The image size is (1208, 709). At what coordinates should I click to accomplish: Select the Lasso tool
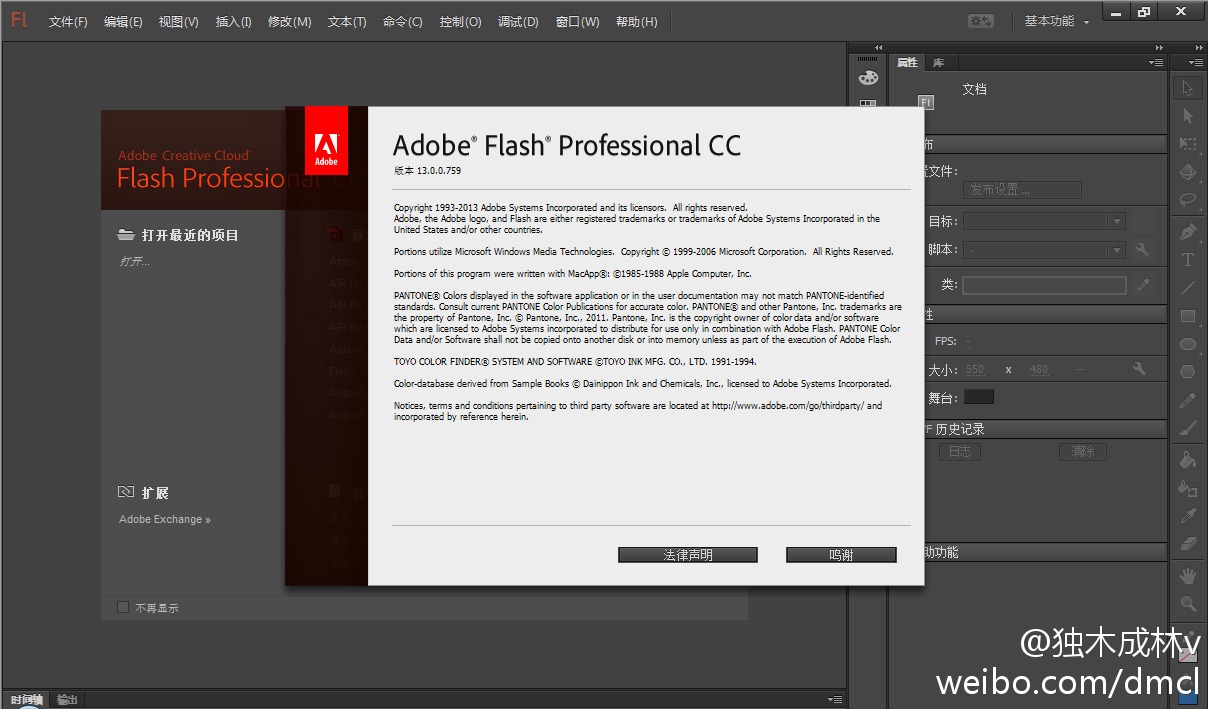[1188, 199]
